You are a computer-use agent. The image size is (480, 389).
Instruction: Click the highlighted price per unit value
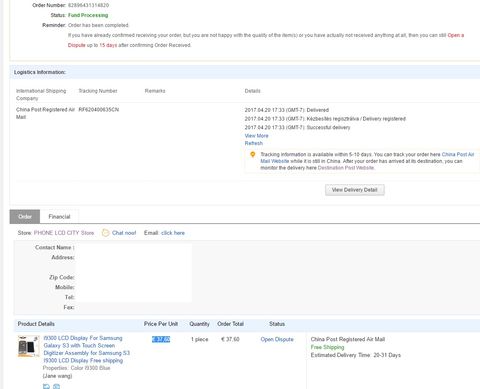[x=161, y=339]
